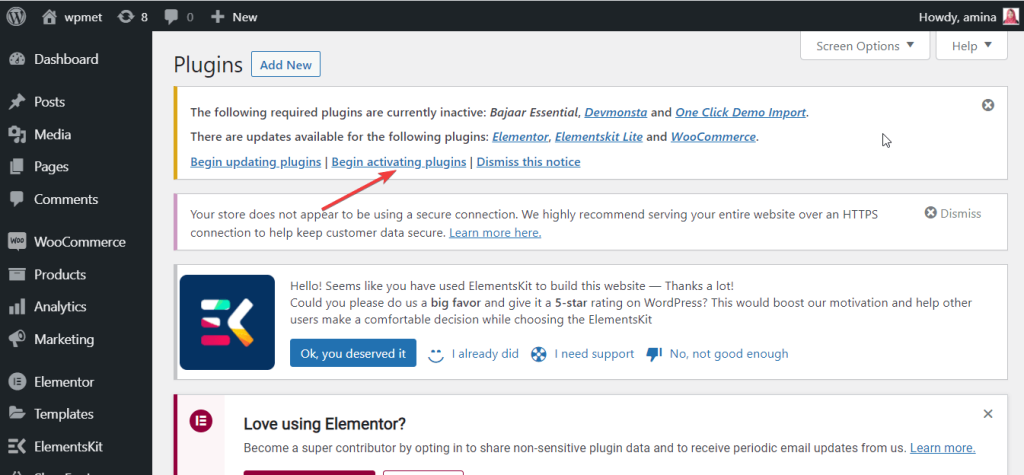Click the Comments speech bubble sidebar icon

[17, 199]
